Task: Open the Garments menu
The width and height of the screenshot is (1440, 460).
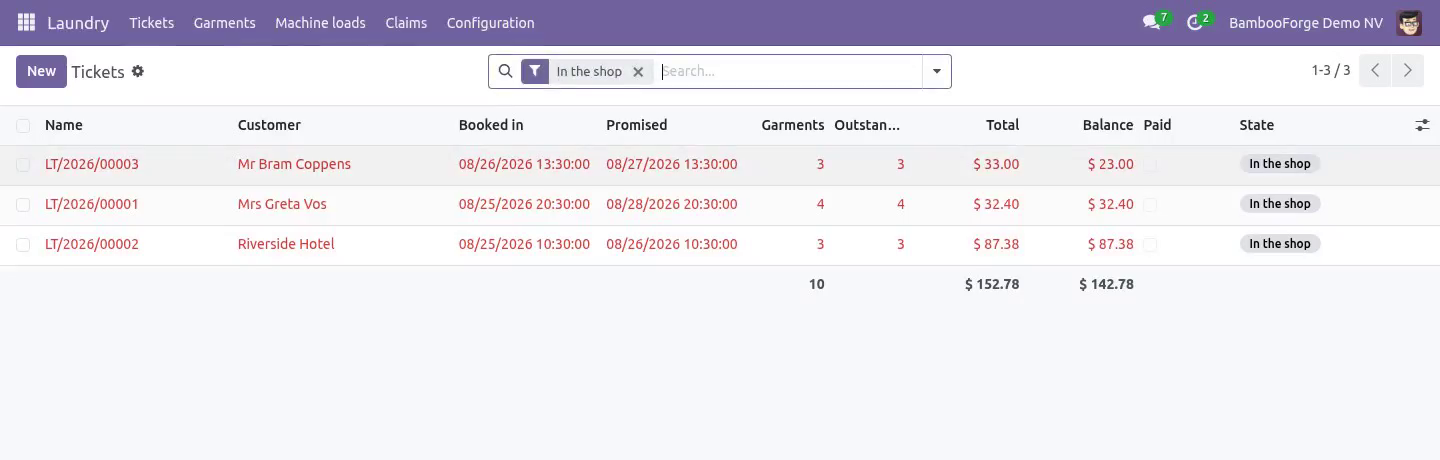Action: click(224, 22)
